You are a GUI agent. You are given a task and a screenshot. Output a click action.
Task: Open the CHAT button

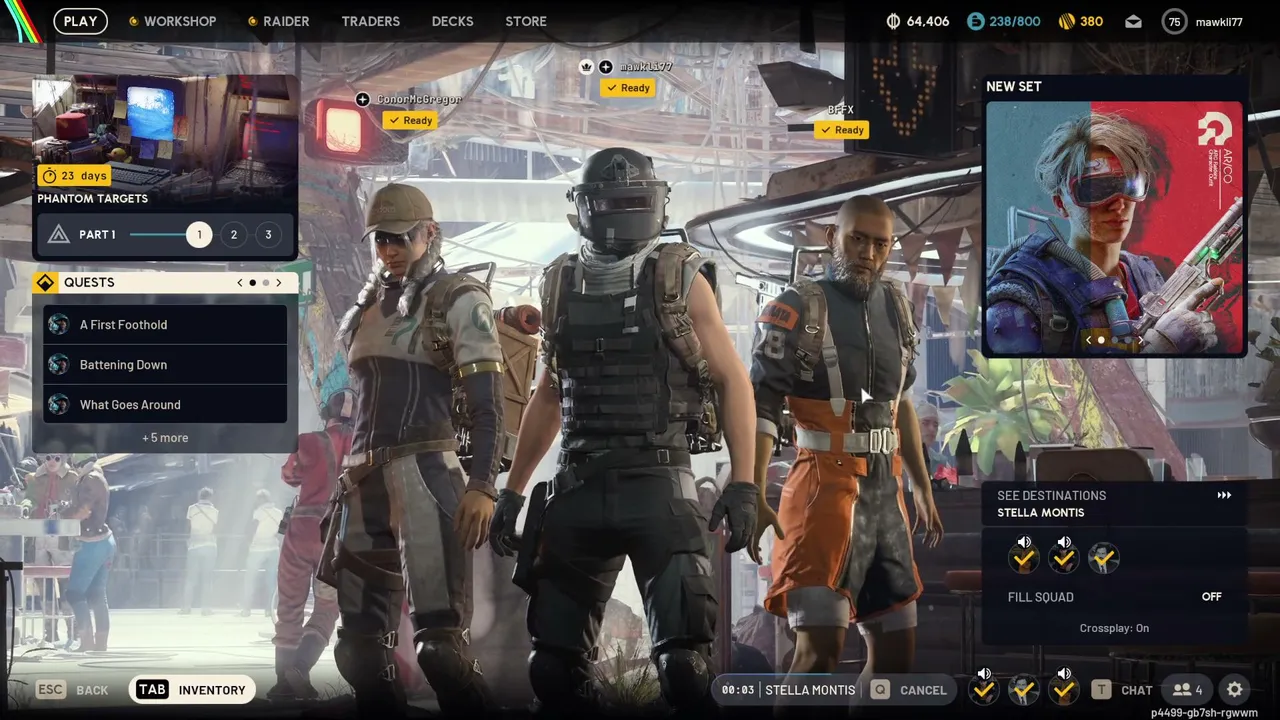(x=1122, y=690)
